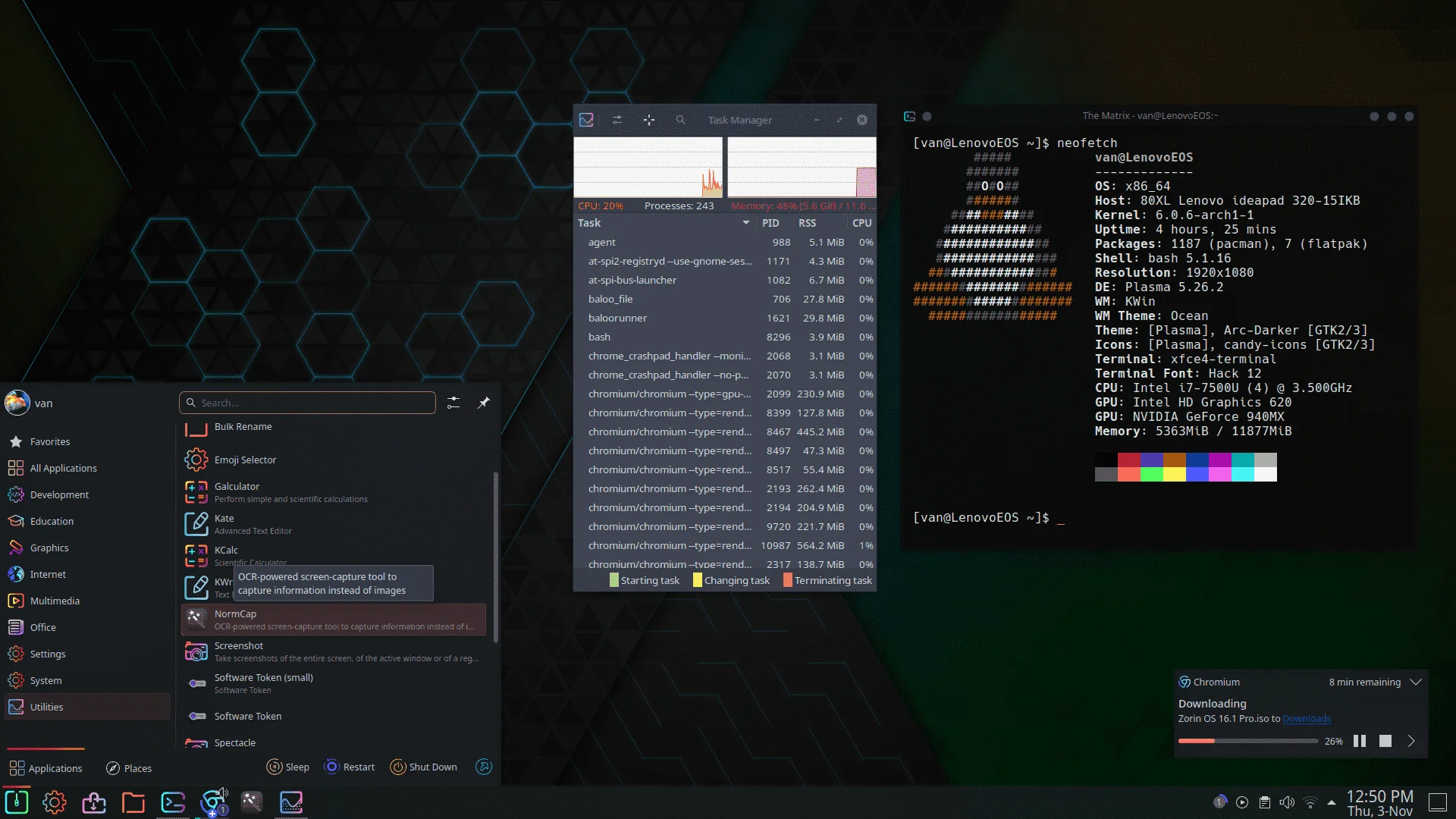
Task: Launch NormCap screen-capture tool
Action: click(x=334, y=620)
